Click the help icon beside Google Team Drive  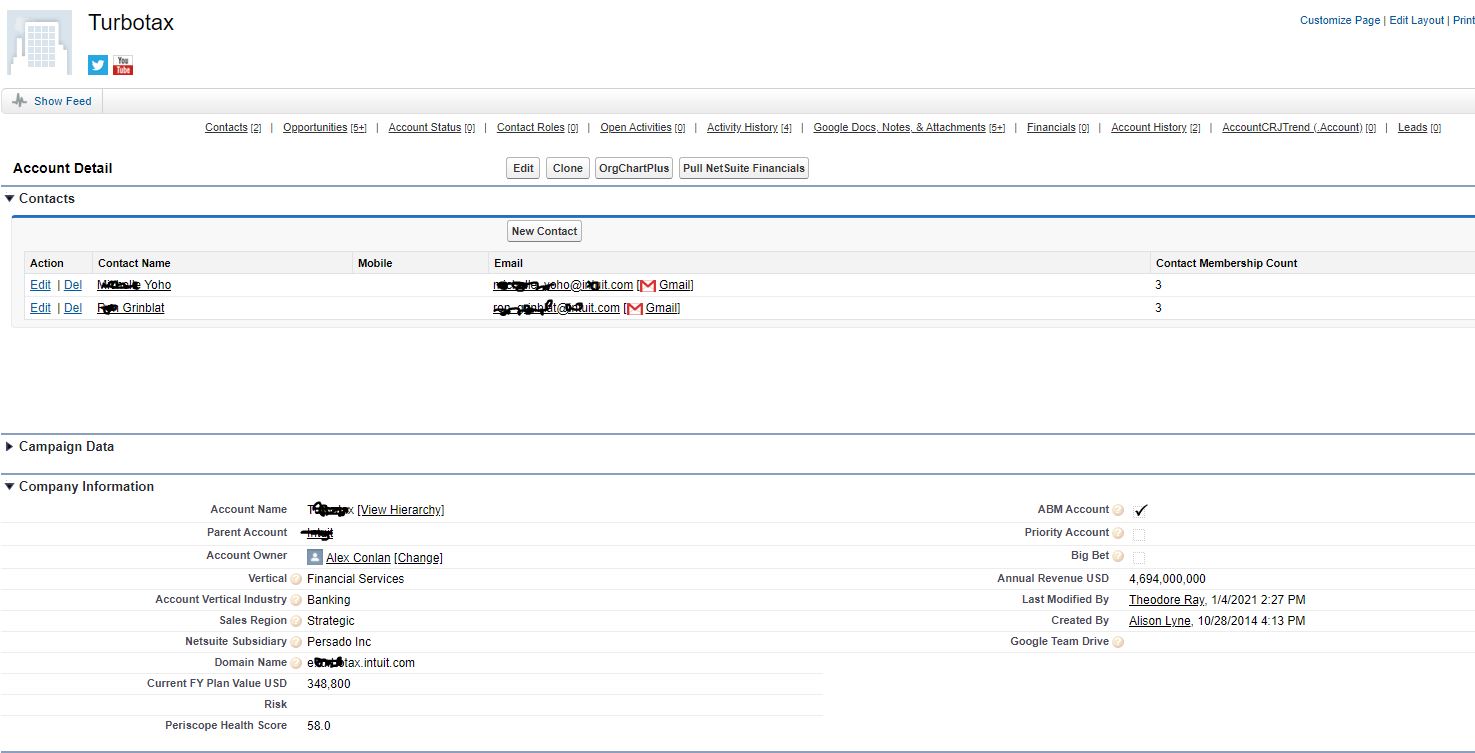click(1118, 642)
